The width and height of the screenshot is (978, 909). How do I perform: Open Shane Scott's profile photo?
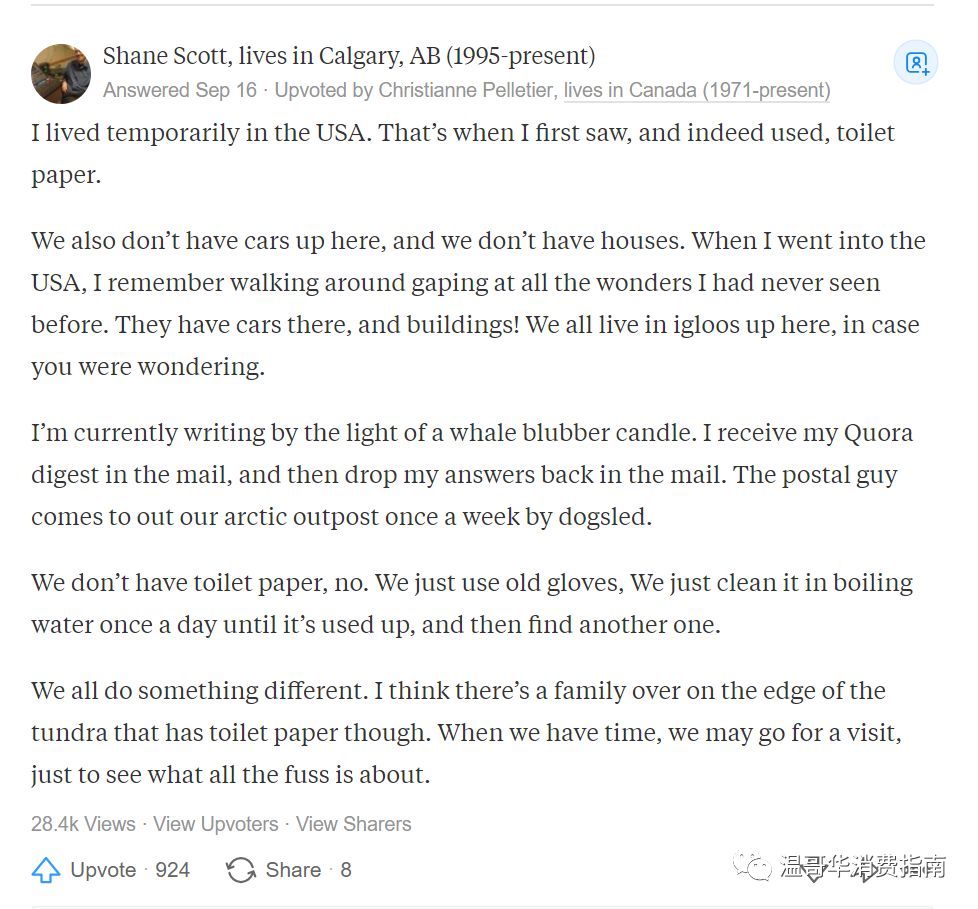61,74
